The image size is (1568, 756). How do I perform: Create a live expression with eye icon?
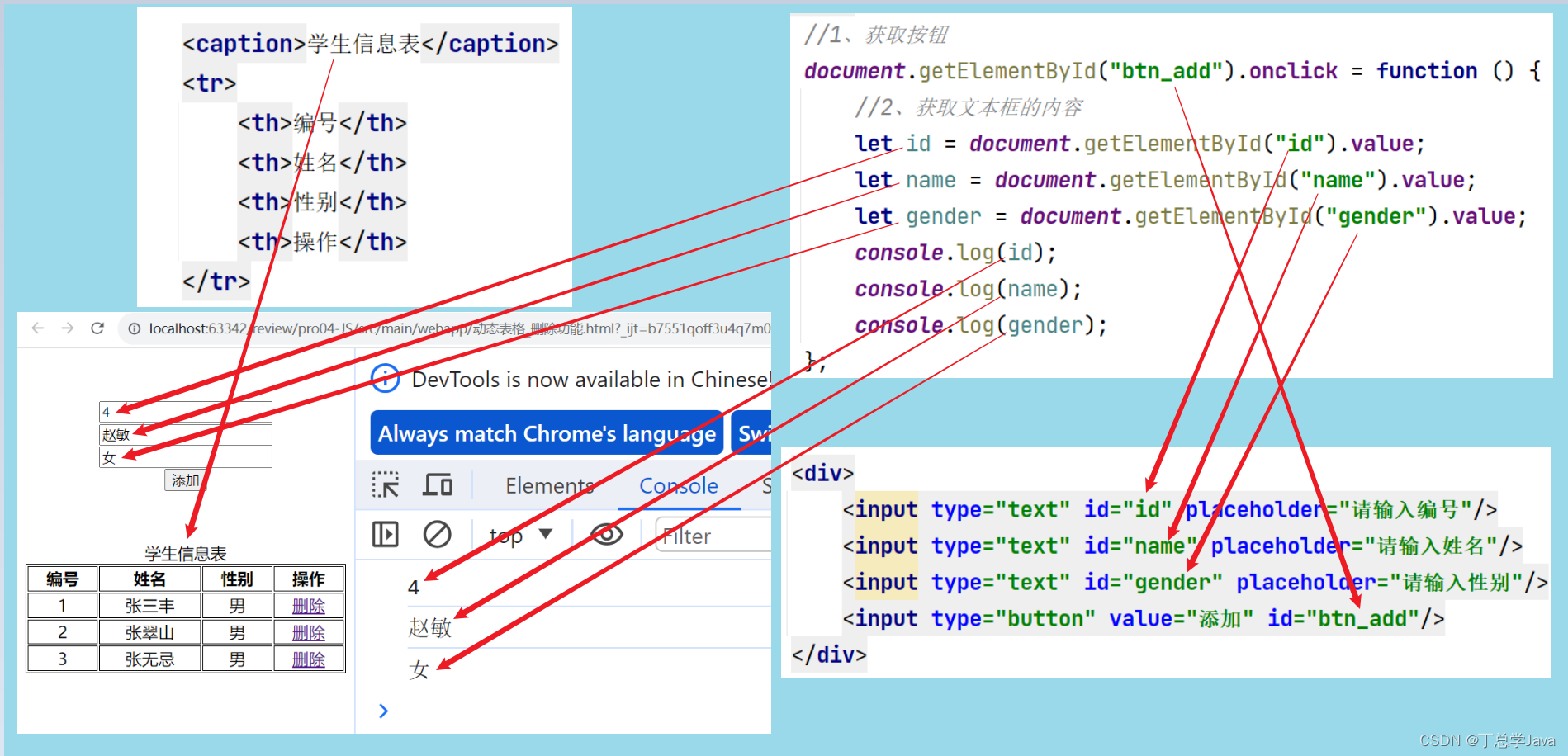click(607, 535)
